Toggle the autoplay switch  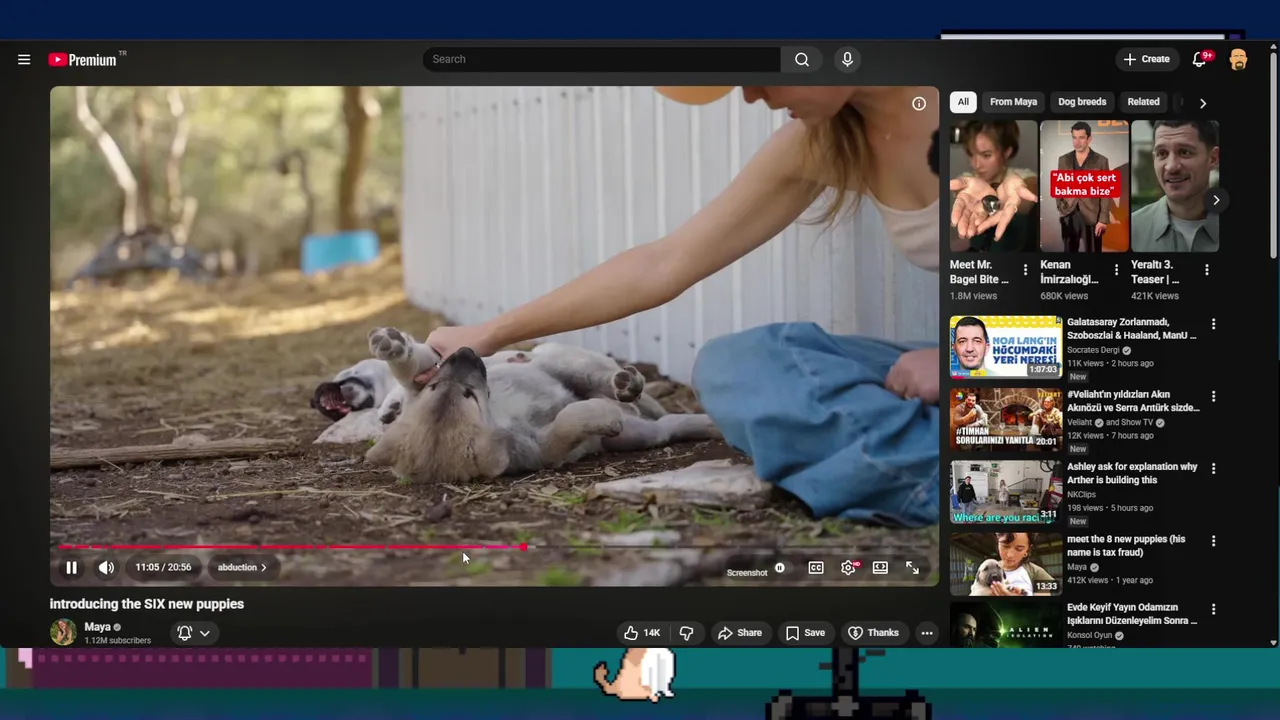(x=780, y=568)
